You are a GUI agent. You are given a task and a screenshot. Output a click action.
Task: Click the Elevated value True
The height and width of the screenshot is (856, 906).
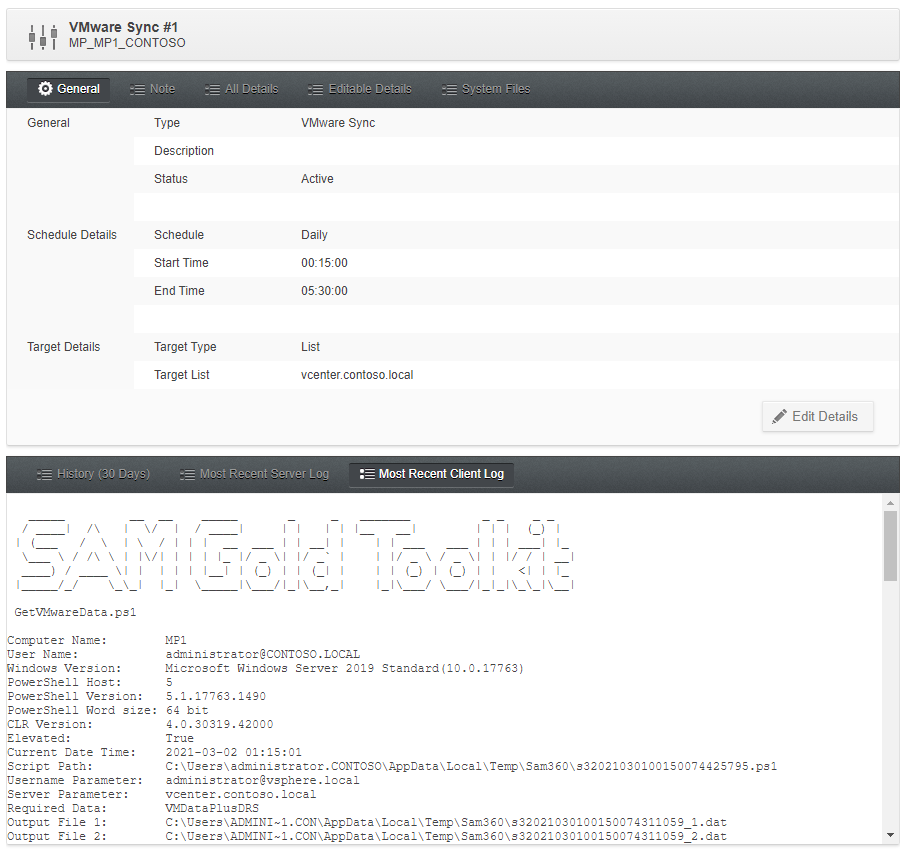pyautogui.click(x=179, y=738)
